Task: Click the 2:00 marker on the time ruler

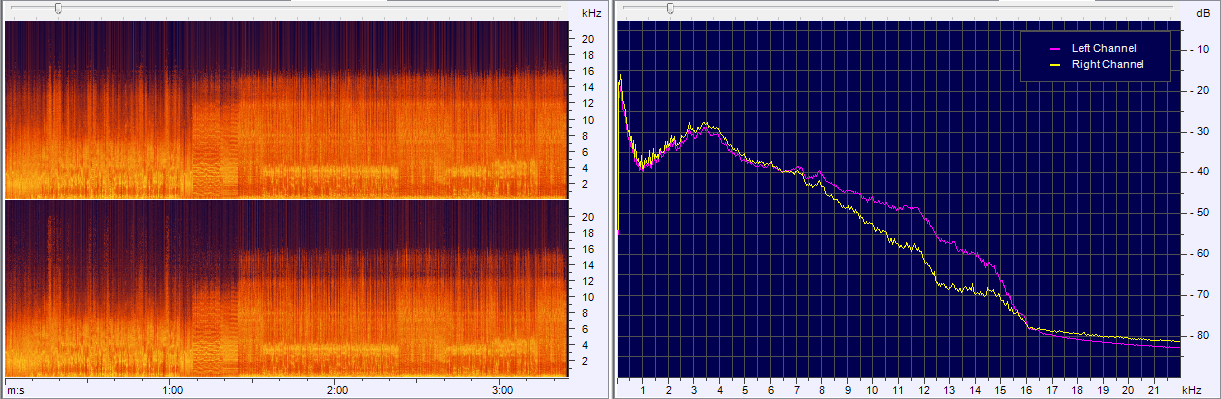Action: [x=337, y=390]
